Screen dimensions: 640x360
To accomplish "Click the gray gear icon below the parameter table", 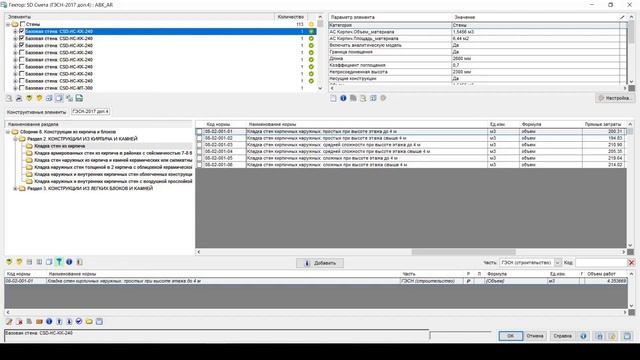I will point(383,98).
